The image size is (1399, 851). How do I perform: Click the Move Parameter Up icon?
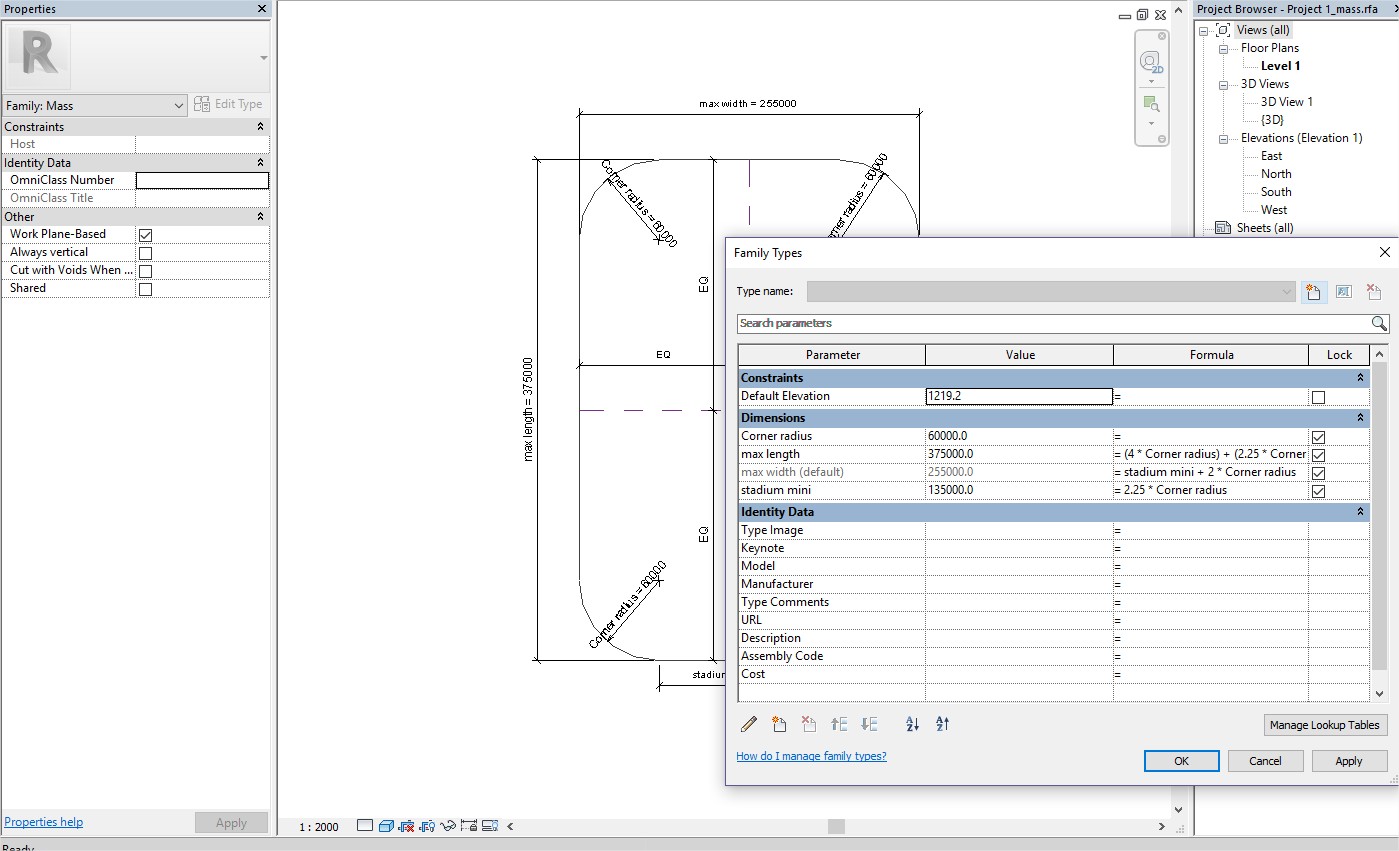(x=839, y=724)
